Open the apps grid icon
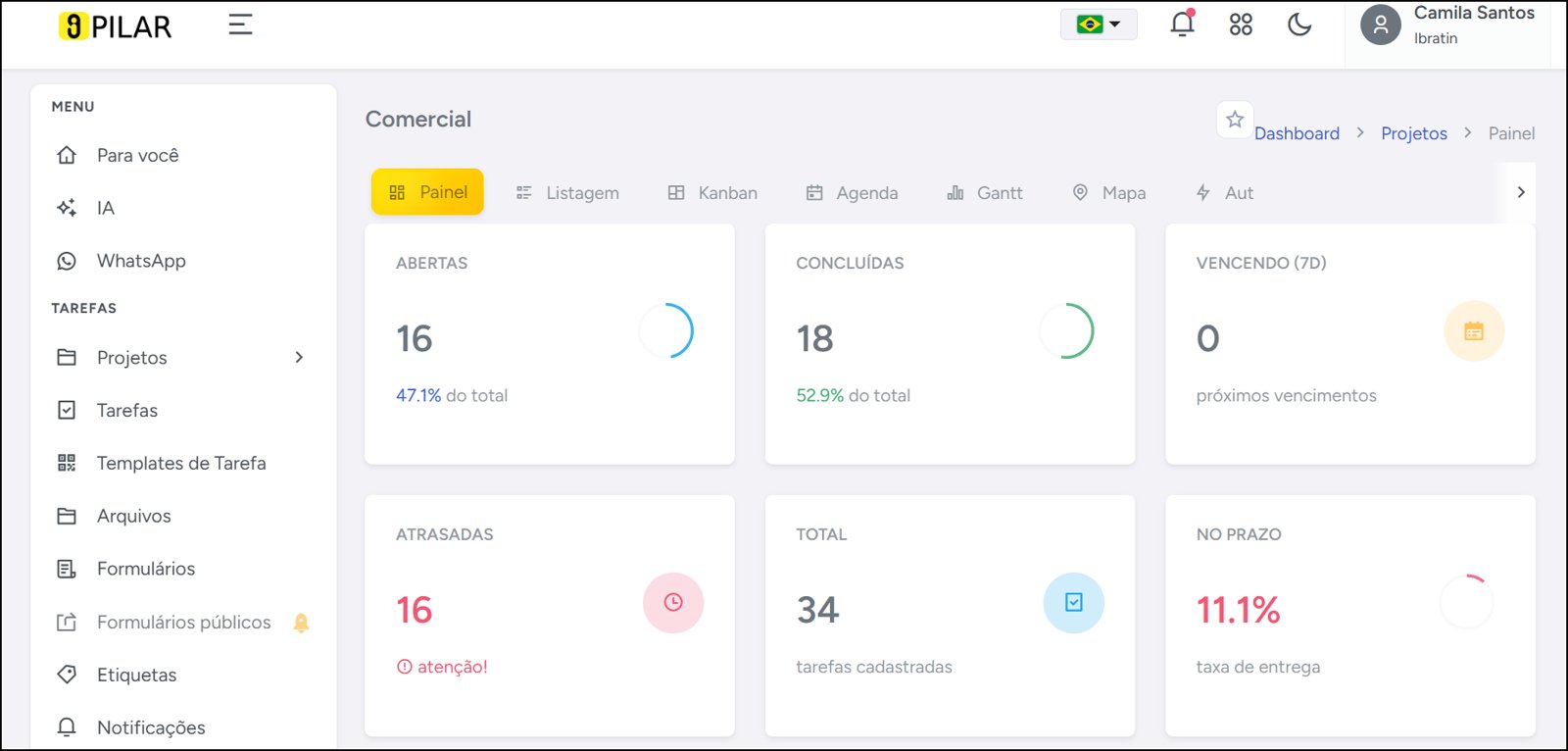The image size is (1568, 751). (x=1241, y=25)
